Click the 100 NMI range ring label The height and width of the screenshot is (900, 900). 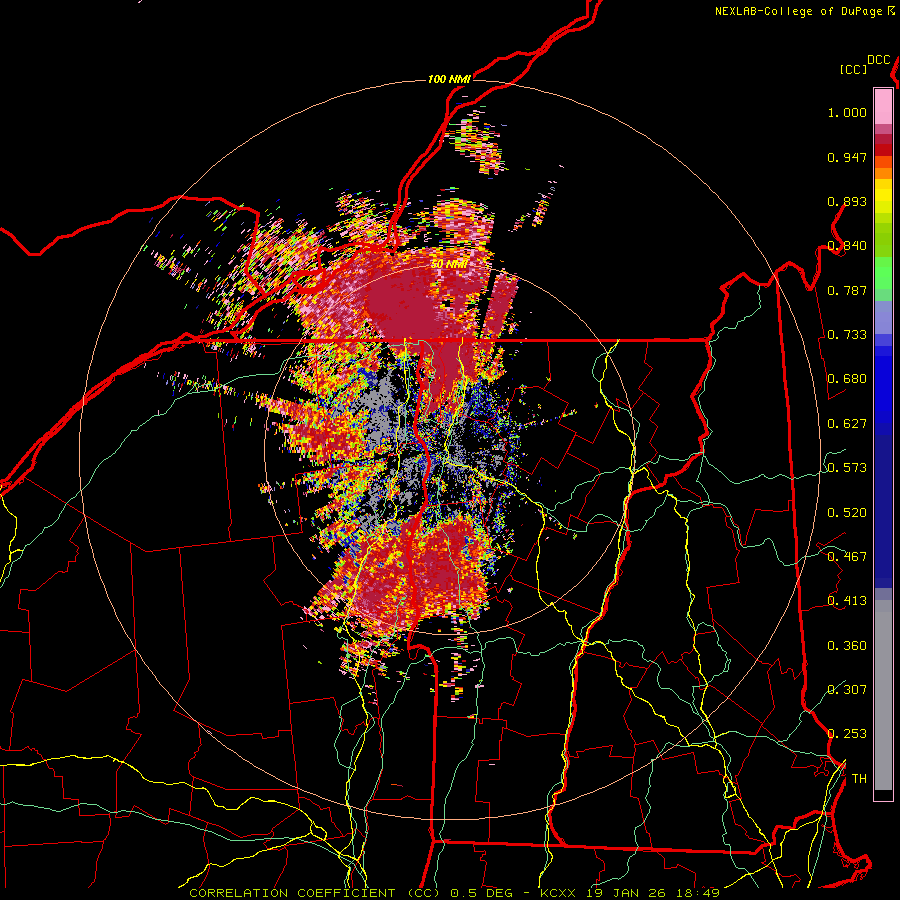[449, 79]
